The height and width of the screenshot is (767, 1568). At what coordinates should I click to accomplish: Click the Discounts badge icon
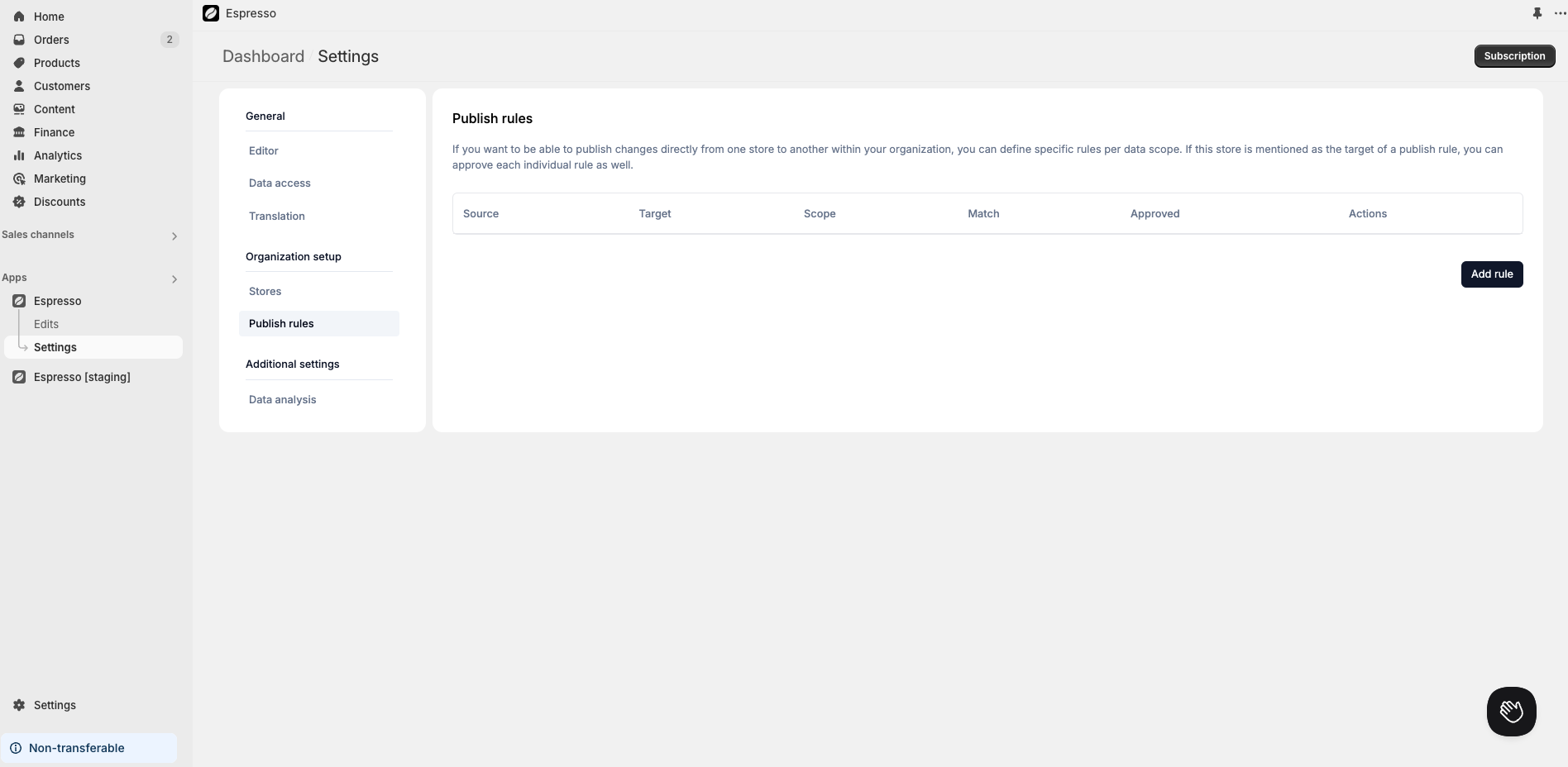point(19,202)
